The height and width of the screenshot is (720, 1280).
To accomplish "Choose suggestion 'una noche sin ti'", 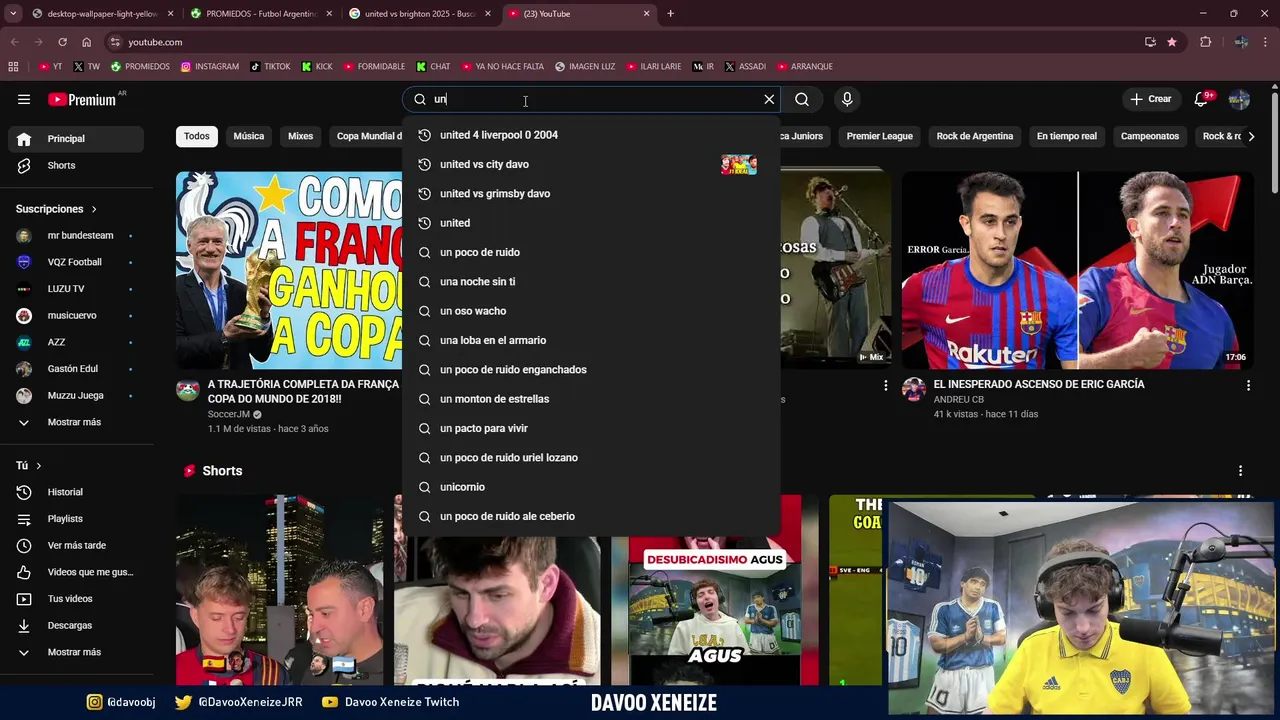I will (591, 282).
